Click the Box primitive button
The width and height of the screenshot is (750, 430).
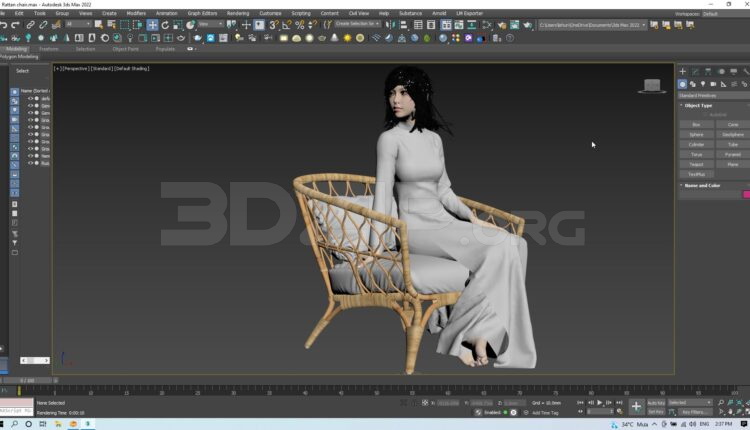click(696, 124)
